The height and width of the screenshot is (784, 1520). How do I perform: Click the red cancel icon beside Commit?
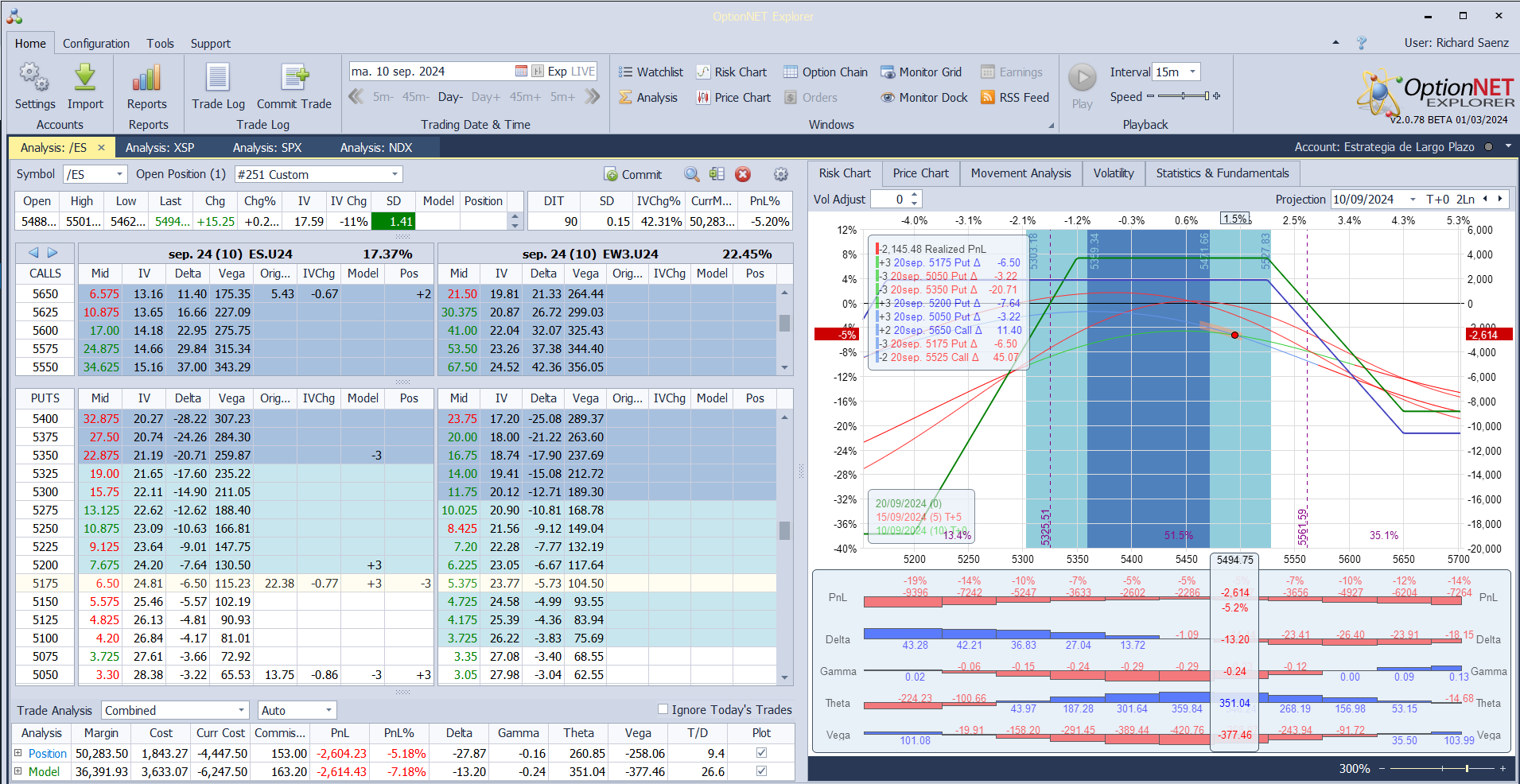tap(743, 174)
